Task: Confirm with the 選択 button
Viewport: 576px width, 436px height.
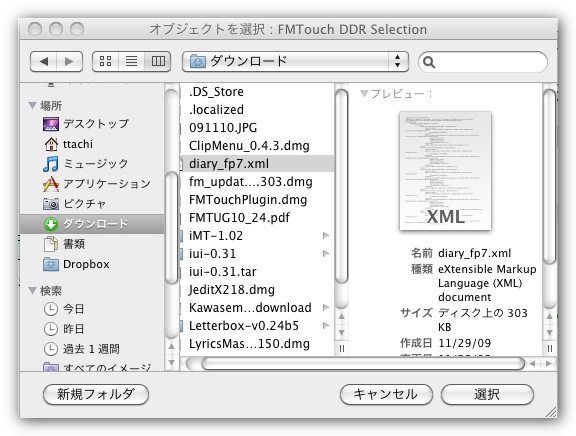Action: coord(487,394)
